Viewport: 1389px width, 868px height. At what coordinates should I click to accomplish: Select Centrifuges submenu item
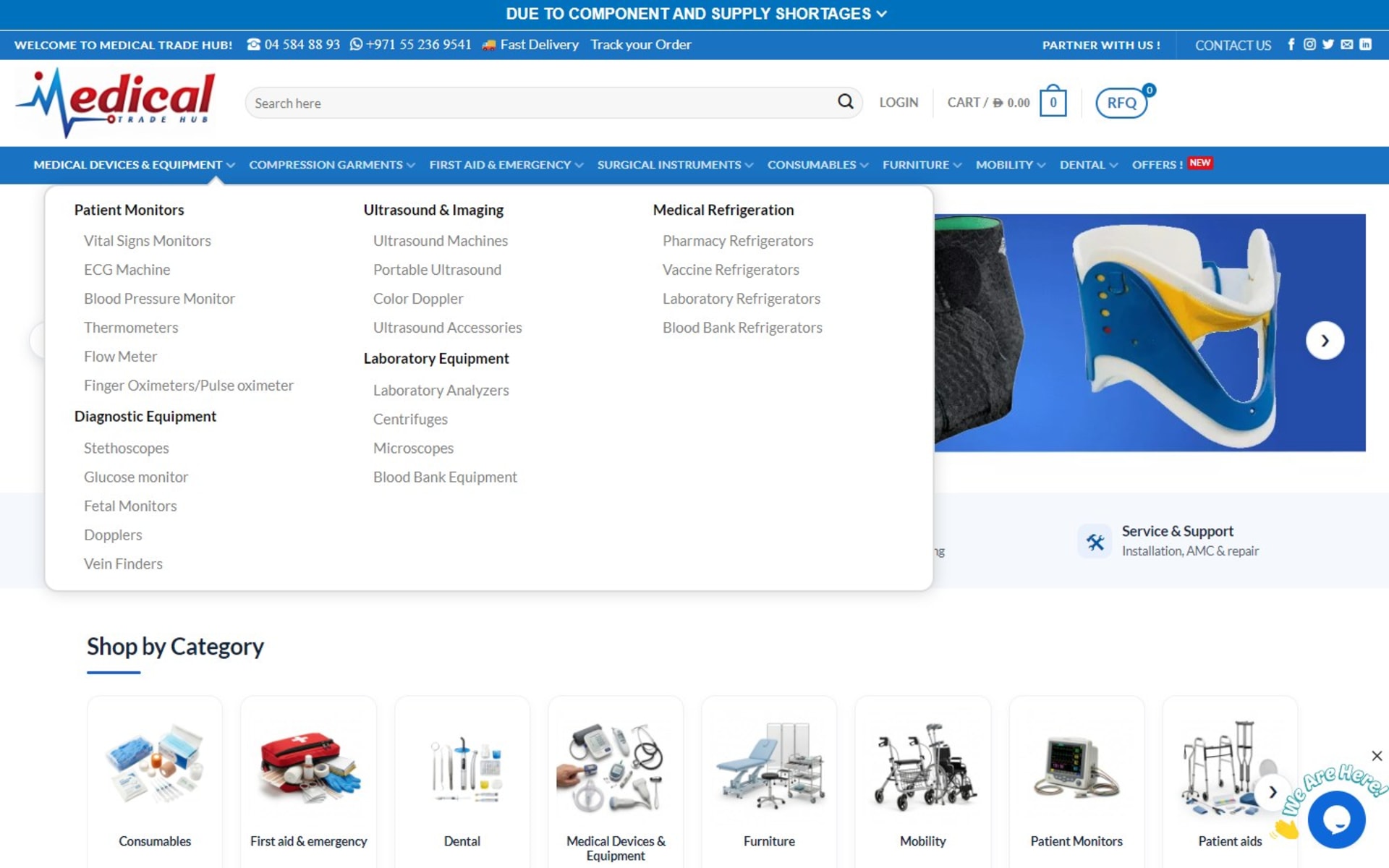410,420
